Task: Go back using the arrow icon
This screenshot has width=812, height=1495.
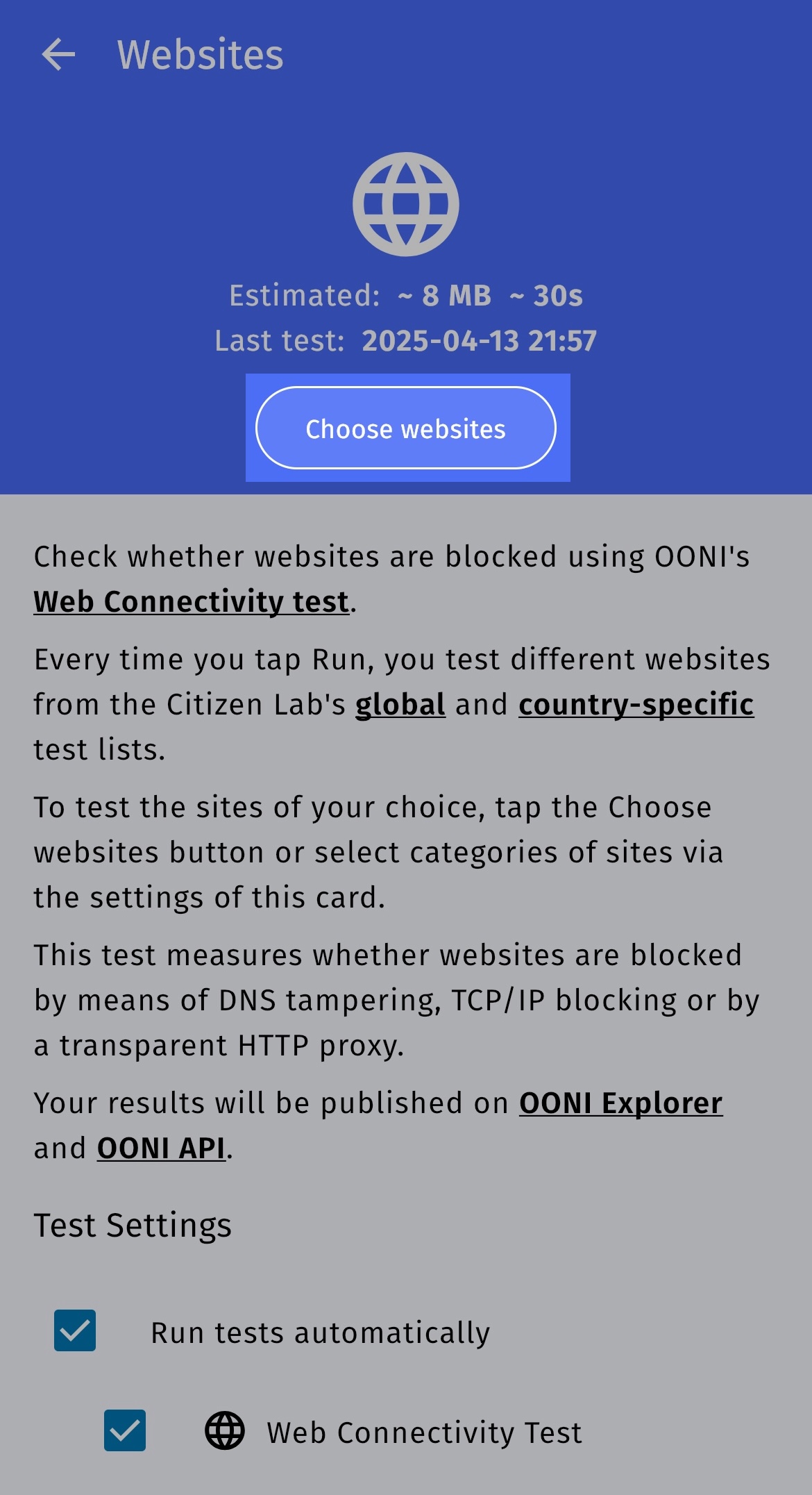Action: click(x=58, y=55)
